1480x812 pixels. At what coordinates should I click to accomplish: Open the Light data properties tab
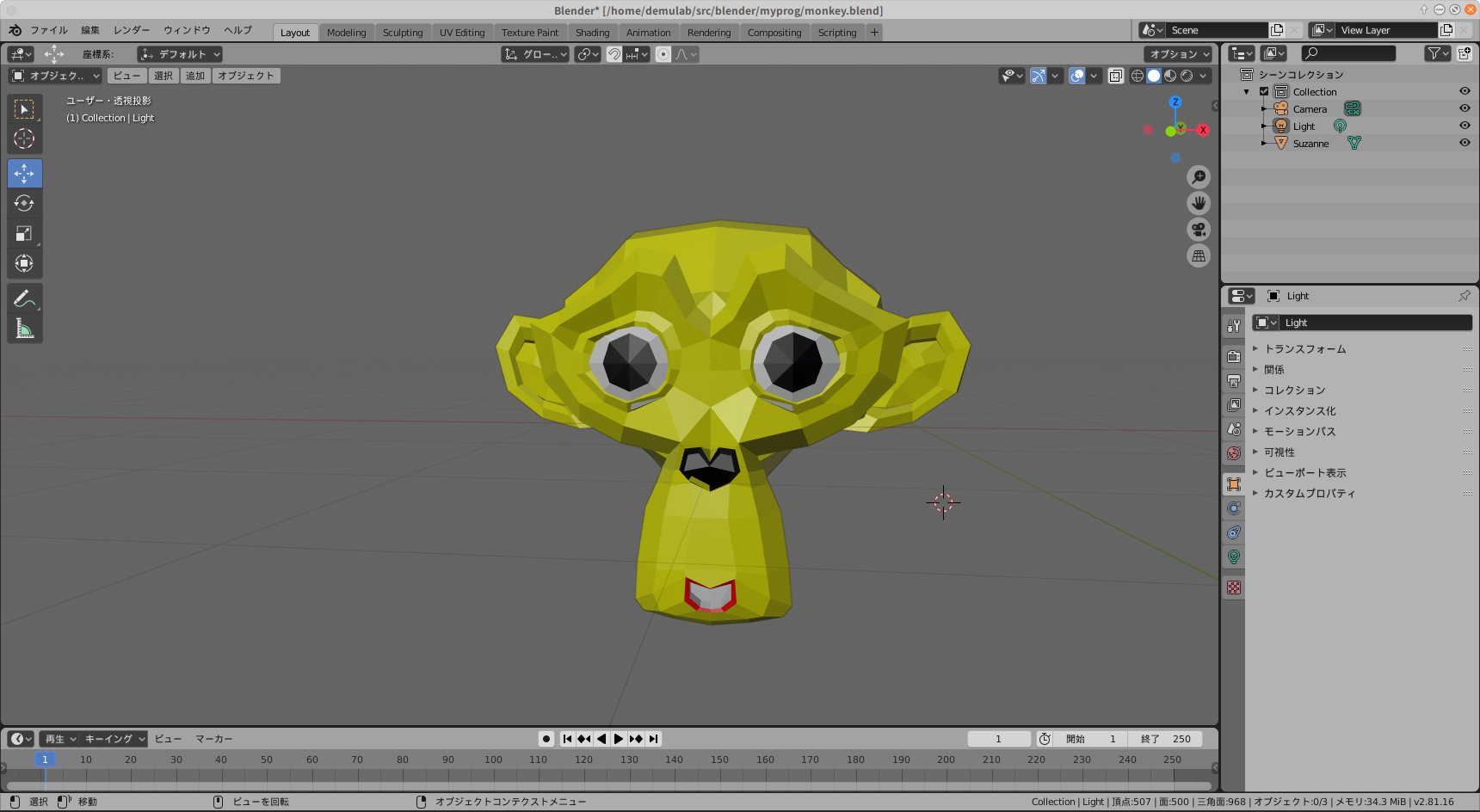tap(1234, 557)
